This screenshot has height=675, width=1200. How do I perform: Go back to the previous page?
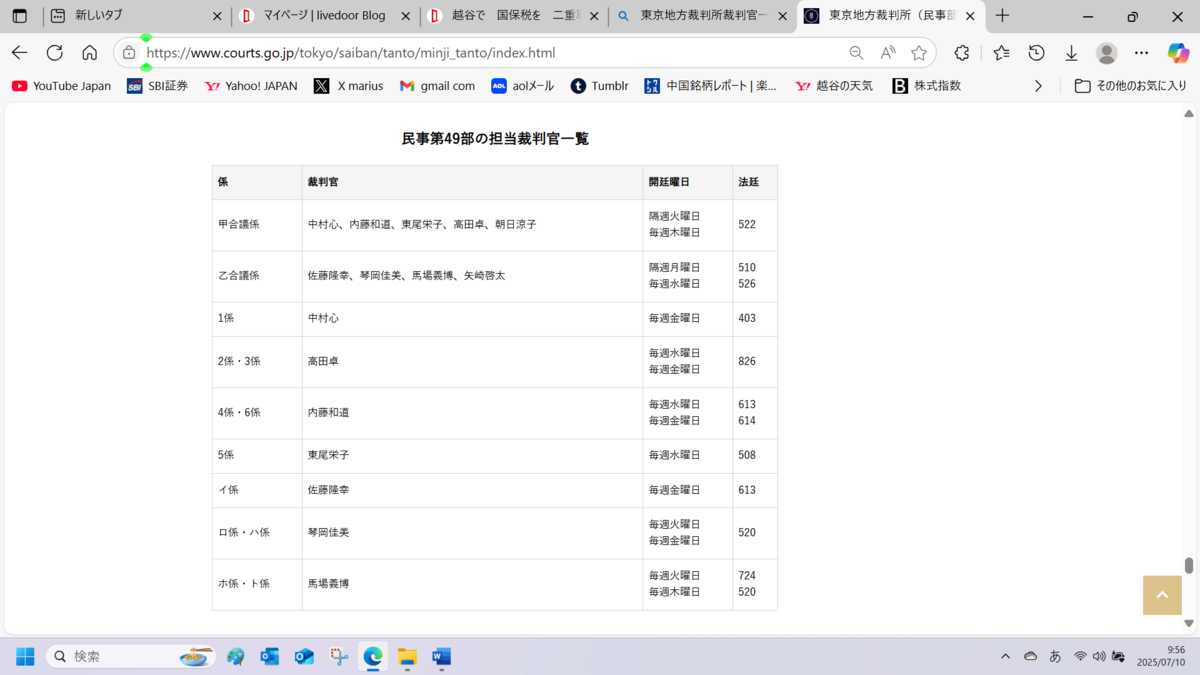[x=20, y=53]
